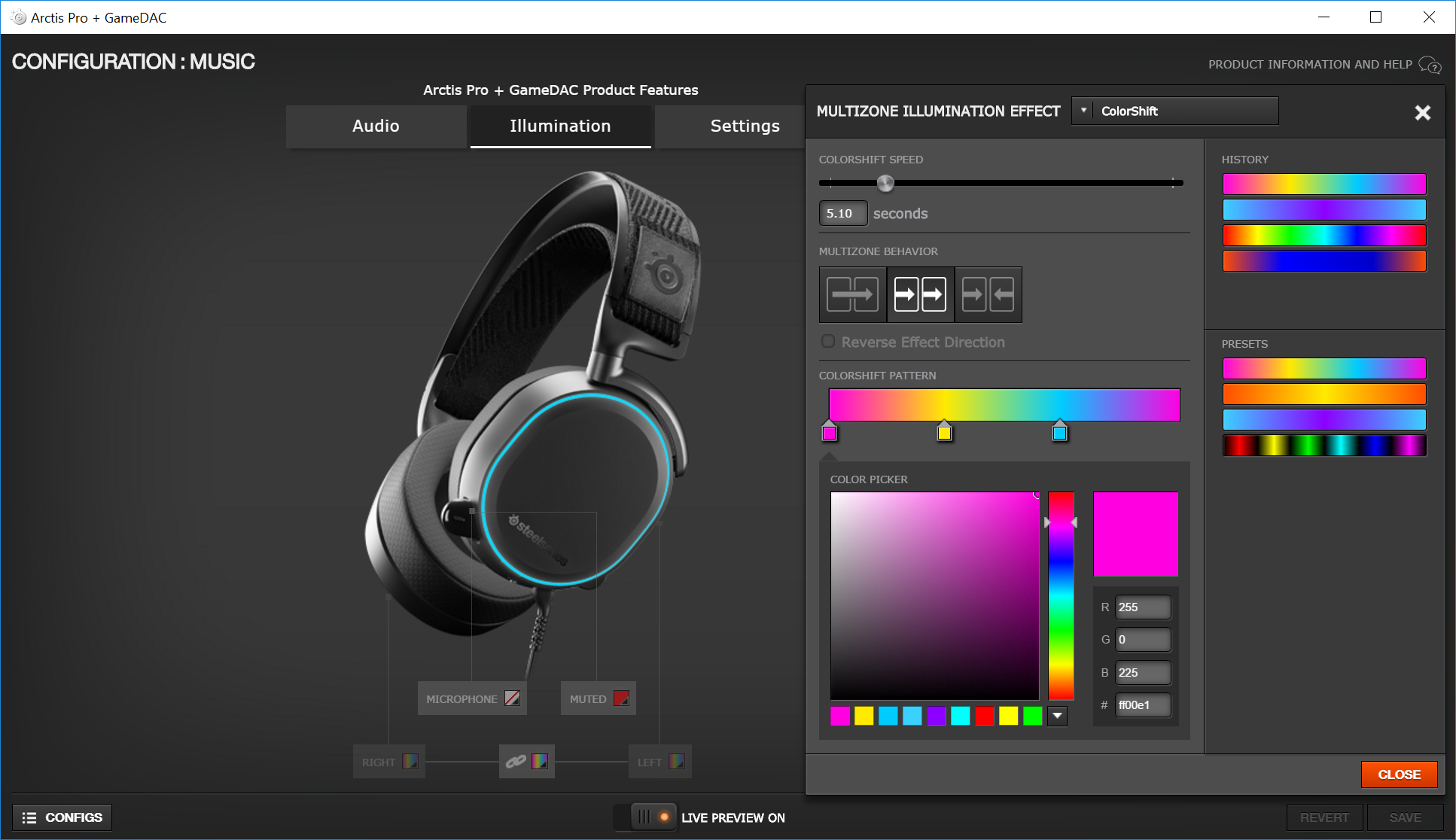Click the default sync multizone behavior icon
Viewport: 1456px width, 840px height.
click(852, 294)
